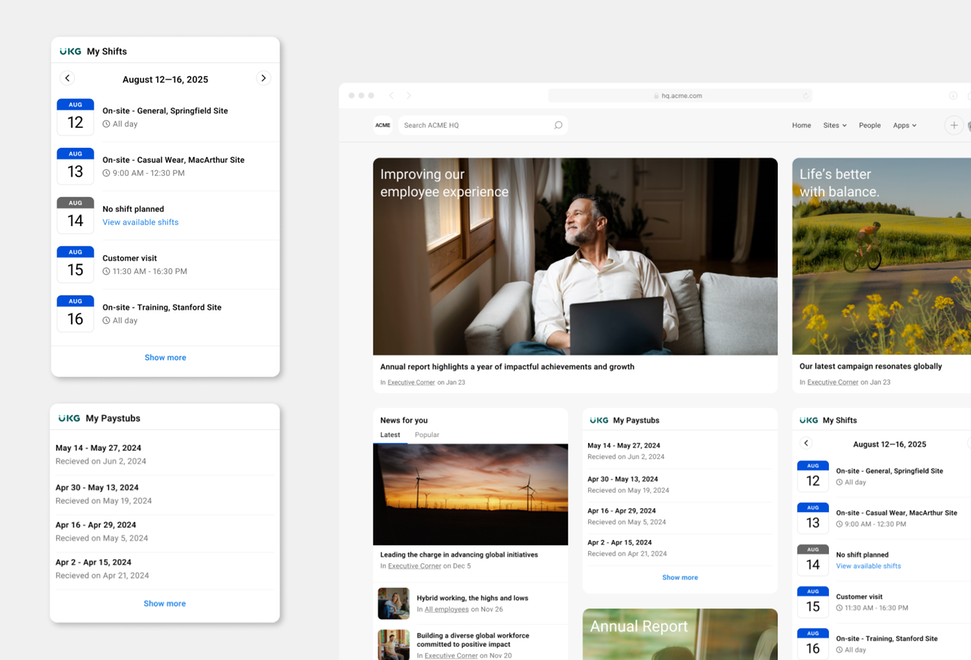Click the ACME logo in the header
Image resolution: width=971 pixels, height=660 pixels.
(x=383, y=125)
